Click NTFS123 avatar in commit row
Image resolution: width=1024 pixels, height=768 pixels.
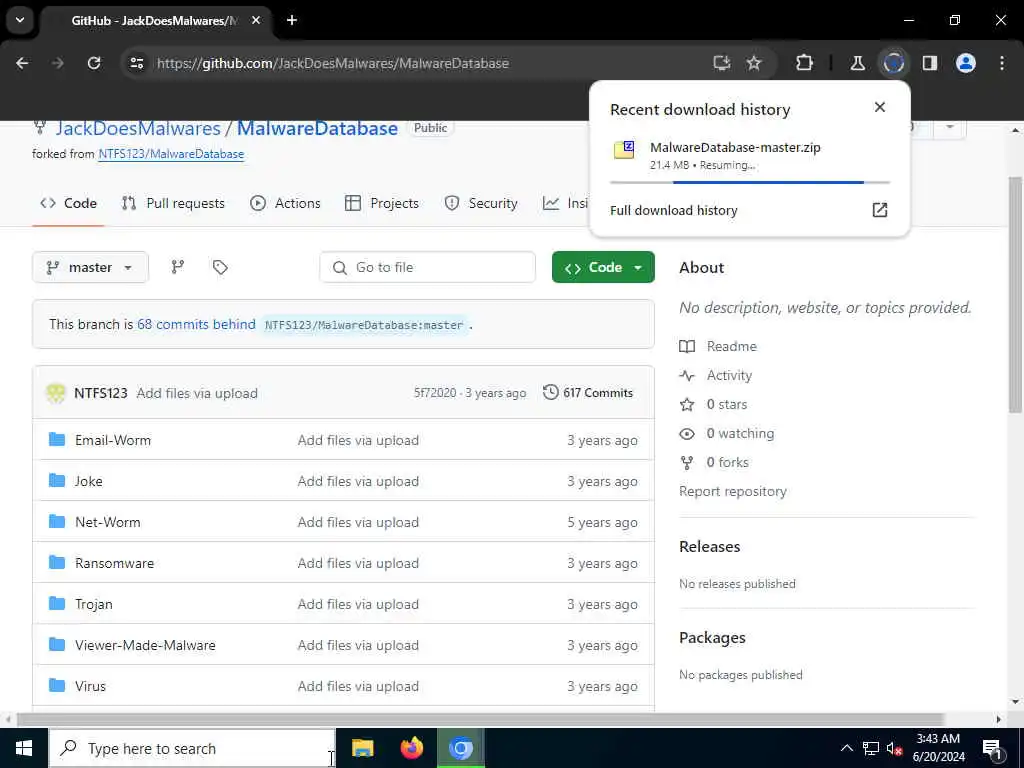[x=56, y=392]
